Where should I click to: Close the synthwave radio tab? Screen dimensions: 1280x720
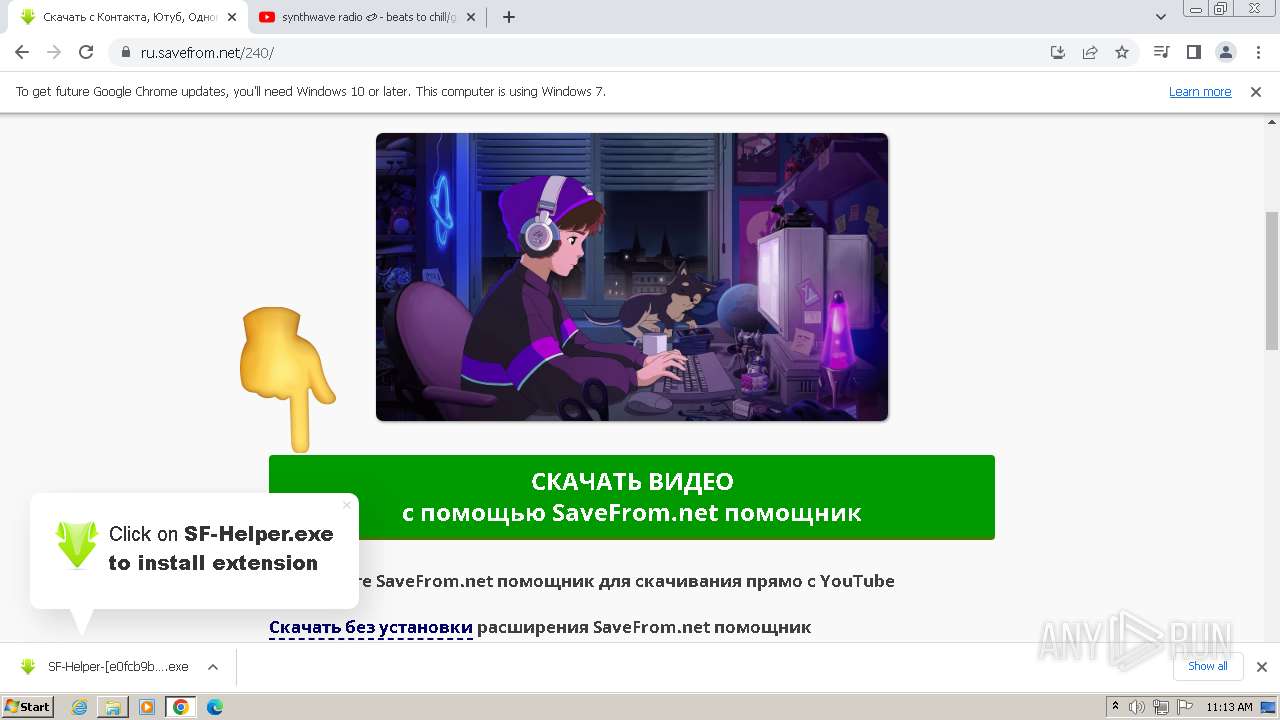[x=471, y=17]
